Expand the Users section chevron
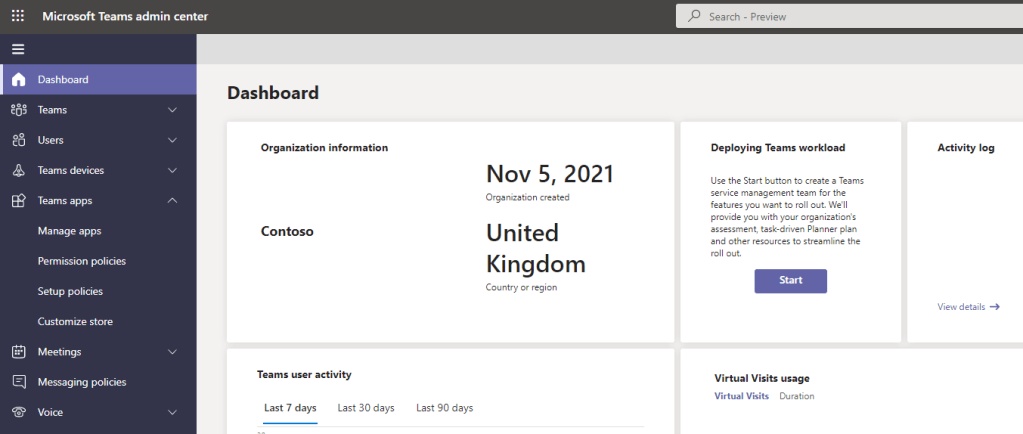Screen dimensions: 1023x434 (x=172, y=140)
